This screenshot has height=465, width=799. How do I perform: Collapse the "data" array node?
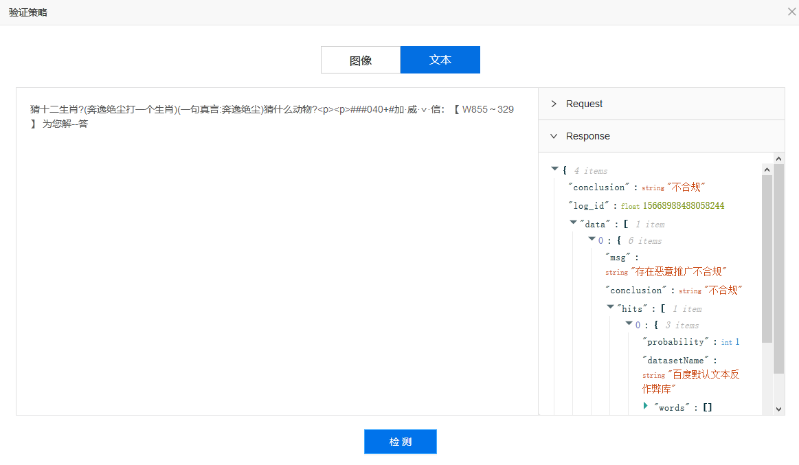click(573, 222)
